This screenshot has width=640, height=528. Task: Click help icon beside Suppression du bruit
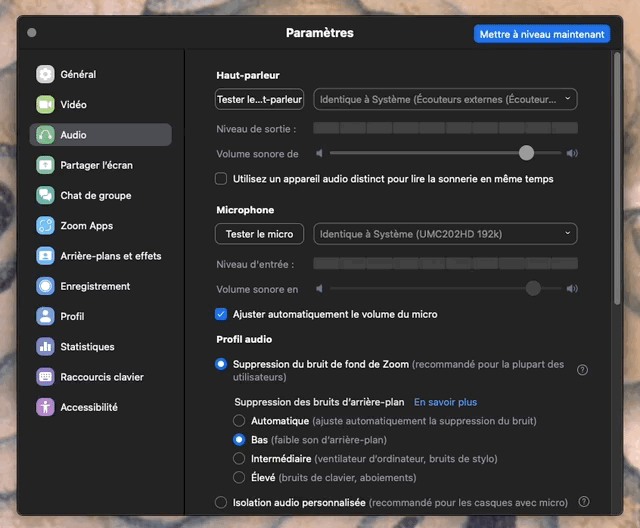[x=583, y=370]
